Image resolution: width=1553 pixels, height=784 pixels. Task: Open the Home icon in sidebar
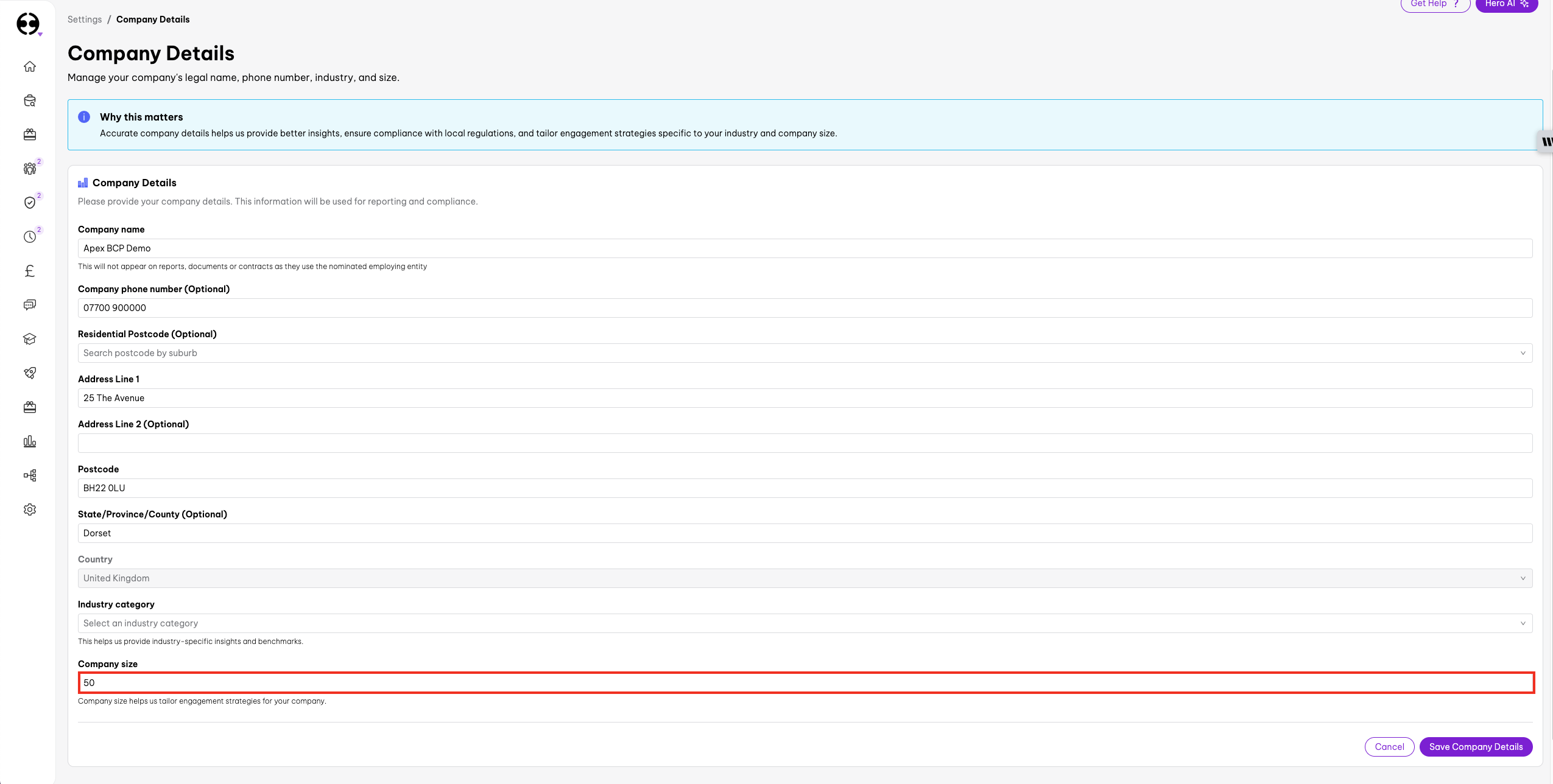click(x=30, y=66)
